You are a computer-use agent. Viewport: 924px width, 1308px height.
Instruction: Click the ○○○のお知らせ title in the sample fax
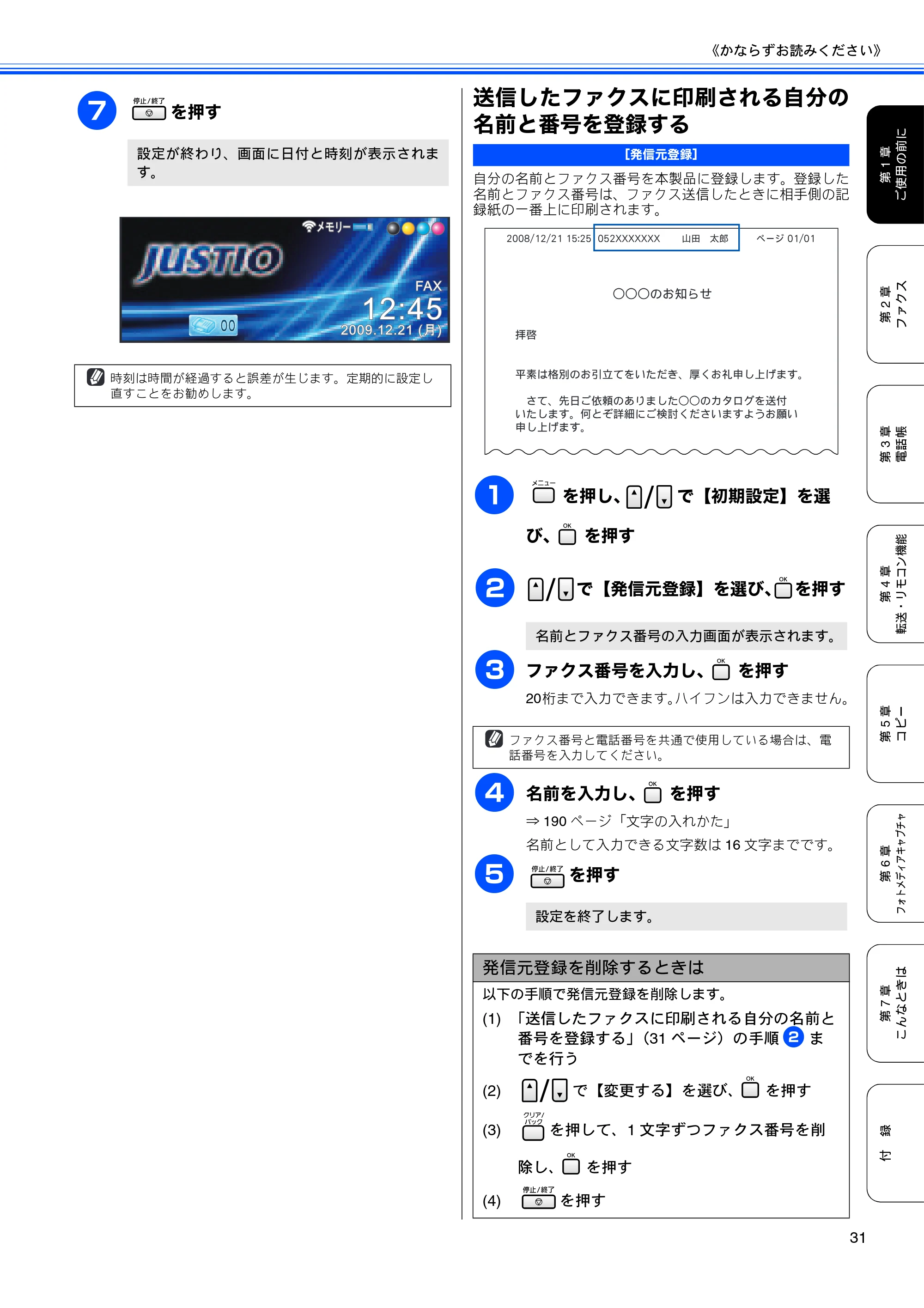pyautogui.click(x=662, y=293)
